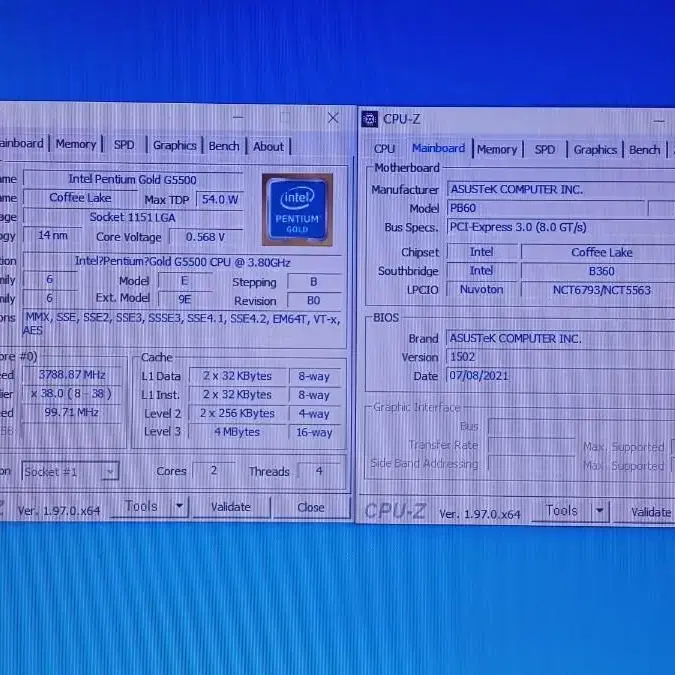
Task: Open SPD tab in right window
Action: click(545, 150)
